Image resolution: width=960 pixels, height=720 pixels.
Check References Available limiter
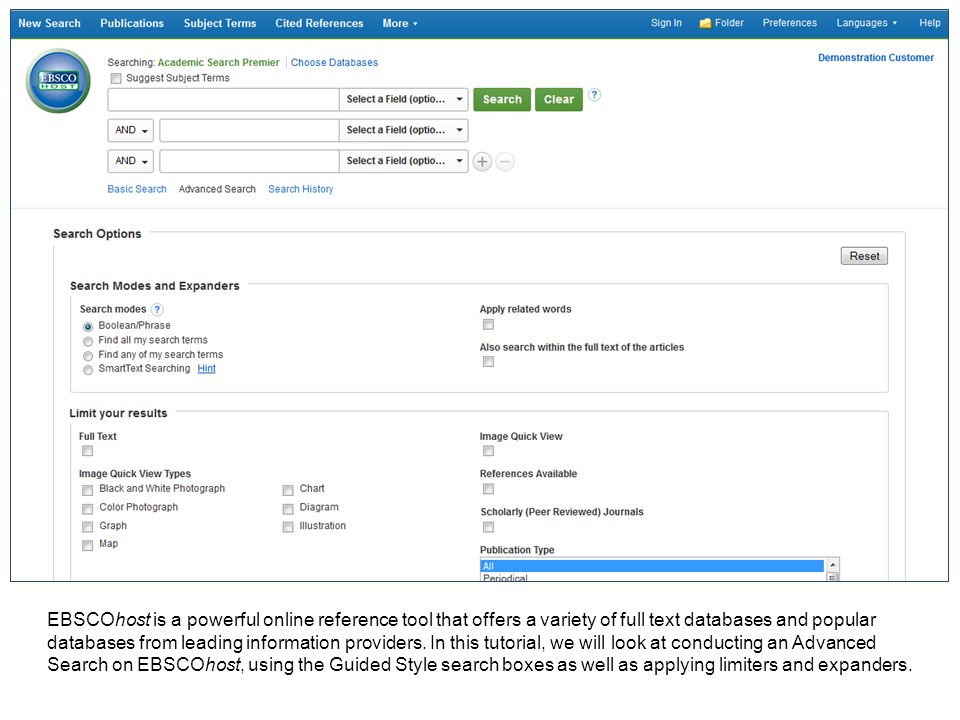pos(489,489)
